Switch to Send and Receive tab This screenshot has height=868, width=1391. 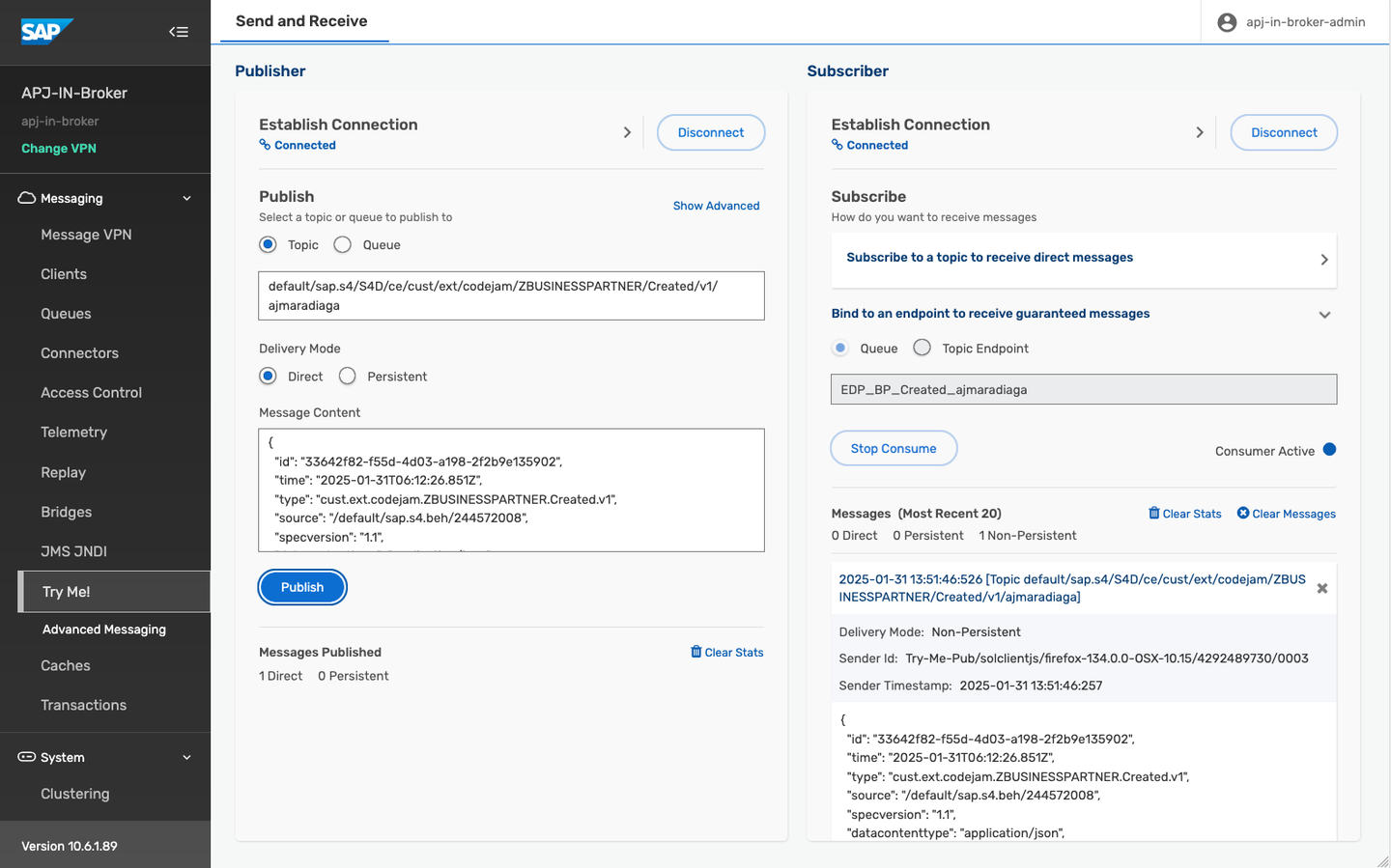[301, 21]
